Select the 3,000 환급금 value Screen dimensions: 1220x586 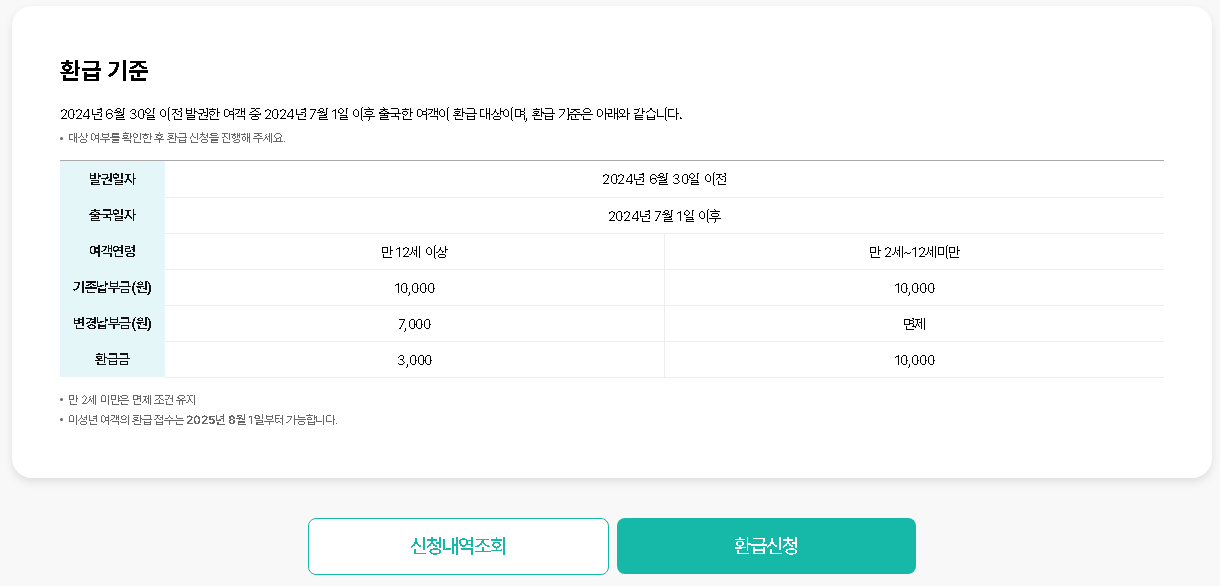[x=413, y=359]
